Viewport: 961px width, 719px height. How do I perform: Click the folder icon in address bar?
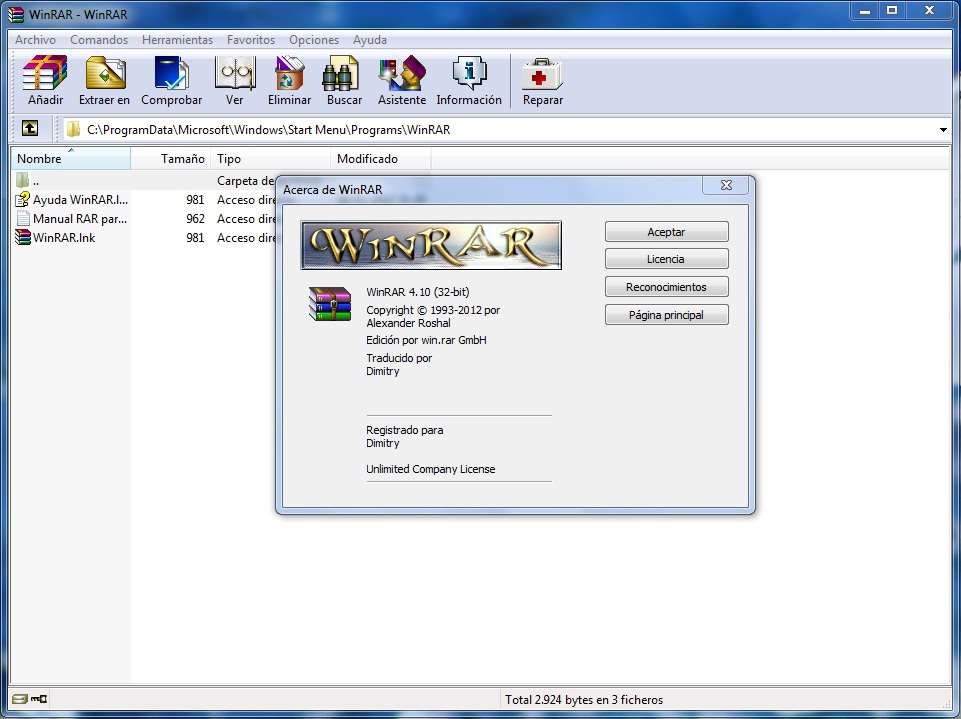(74, 129)
